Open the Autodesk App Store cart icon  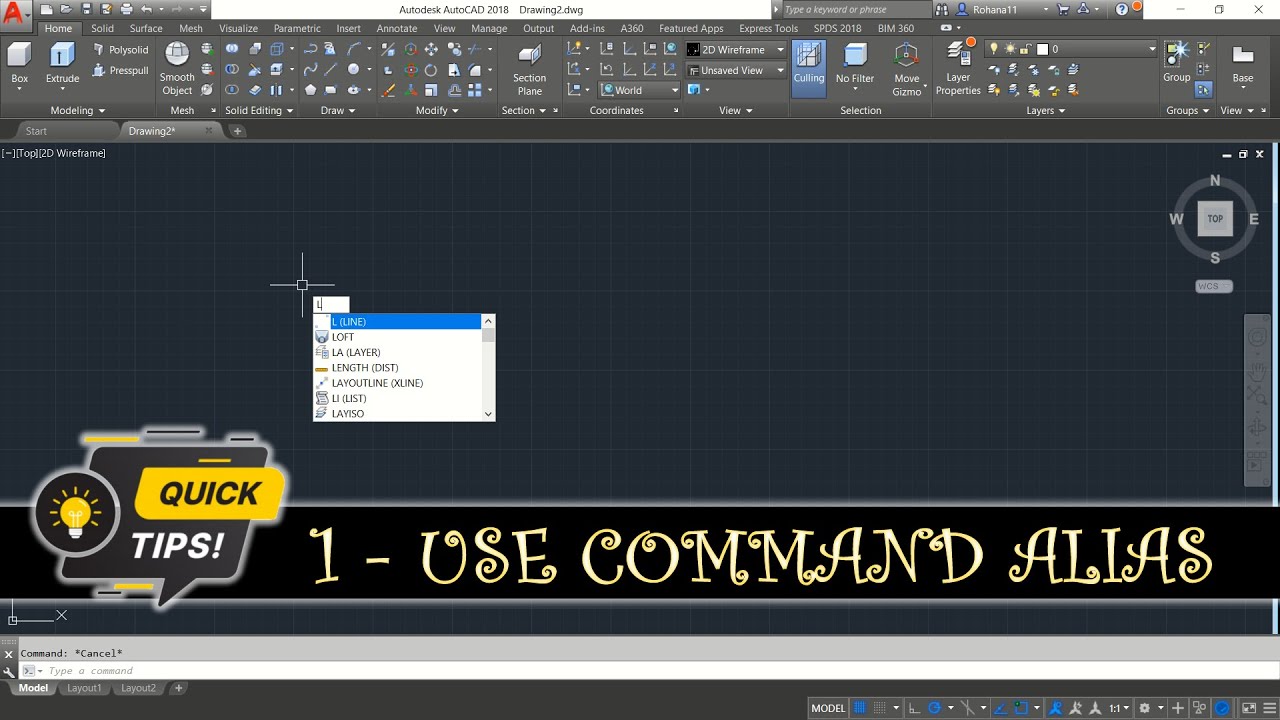tap(1064, 9)
